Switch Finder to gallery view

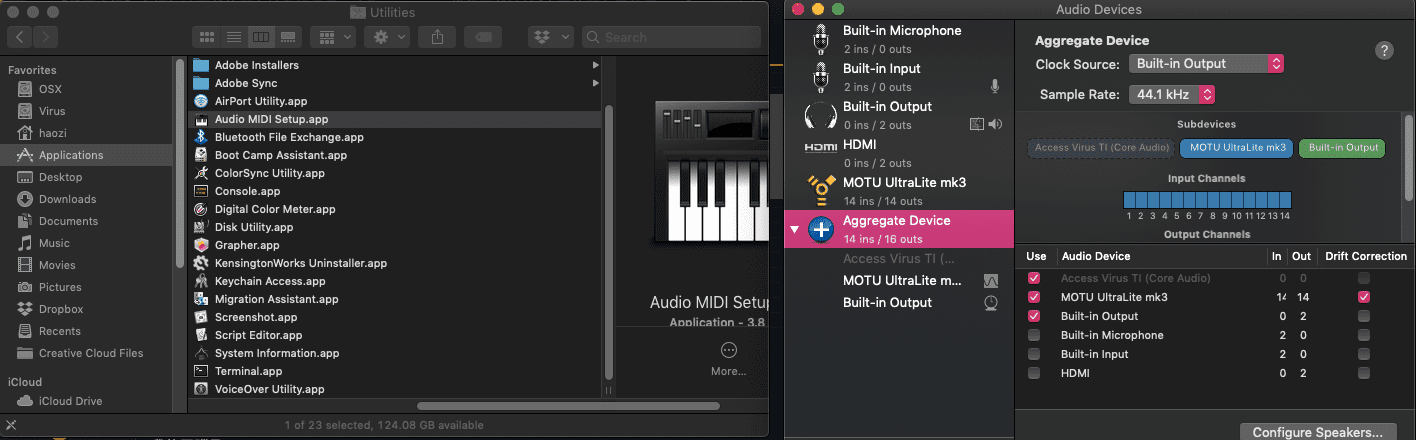pyautogui.click(x=288, y=37)
